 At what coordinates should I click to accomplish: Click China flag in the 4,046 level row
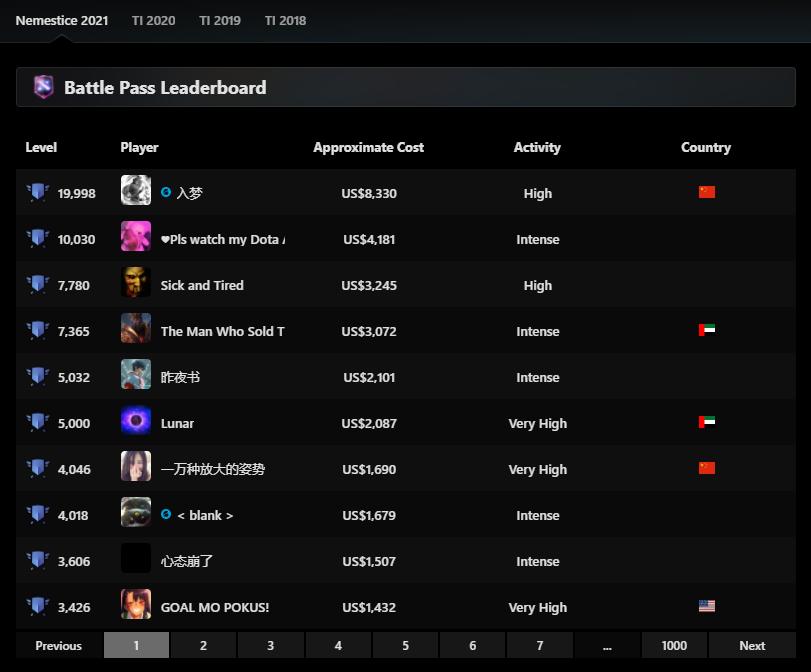[707, 468]
